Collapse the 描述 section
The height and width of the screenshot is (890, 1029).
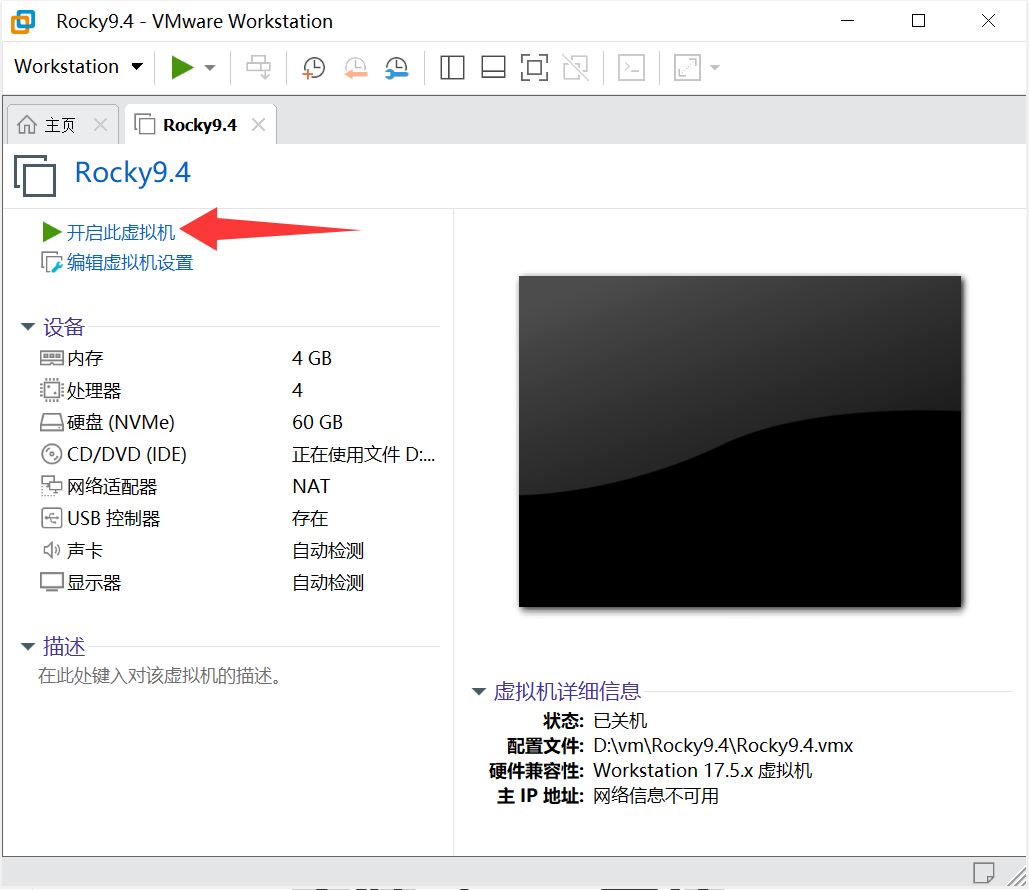pyautogui.click(x=28, y=647)
